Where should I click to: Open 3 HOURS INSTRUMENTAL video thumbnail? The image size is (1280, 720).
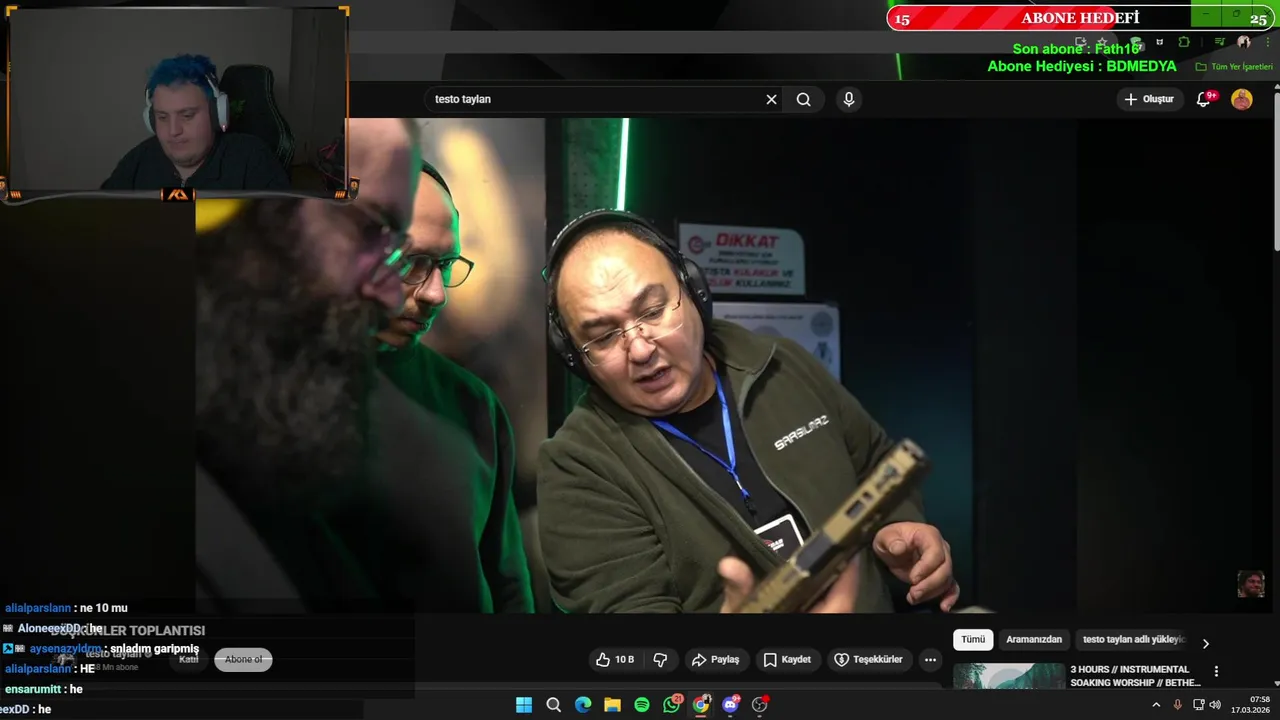point(1009,677)
